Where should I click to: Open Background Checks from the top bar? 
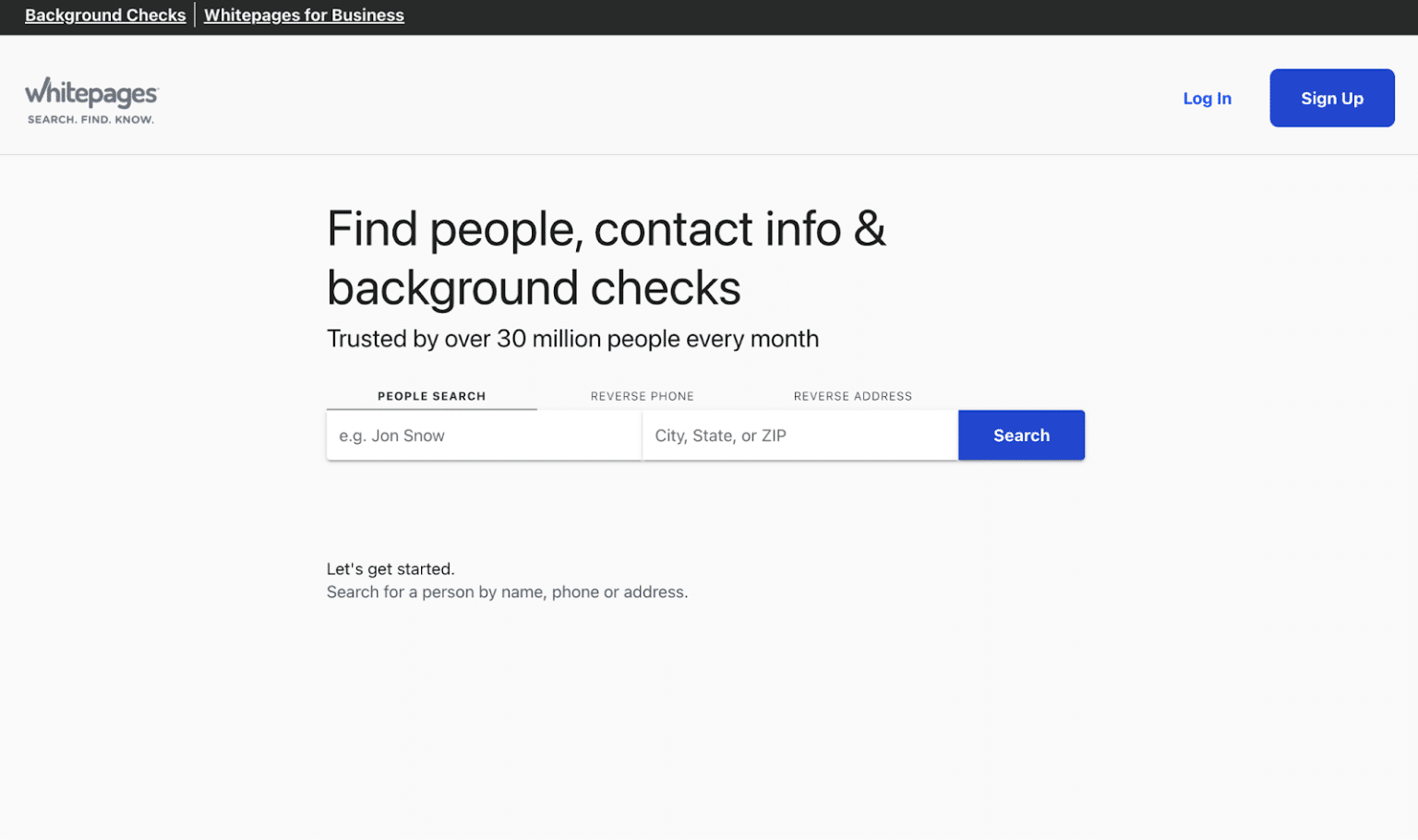pyautogui.click(x=104, y=15)
